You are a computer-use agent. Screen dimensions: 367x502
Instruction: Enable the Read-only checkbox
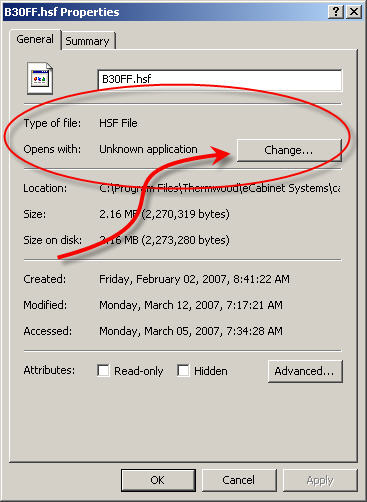click(103, 370)
